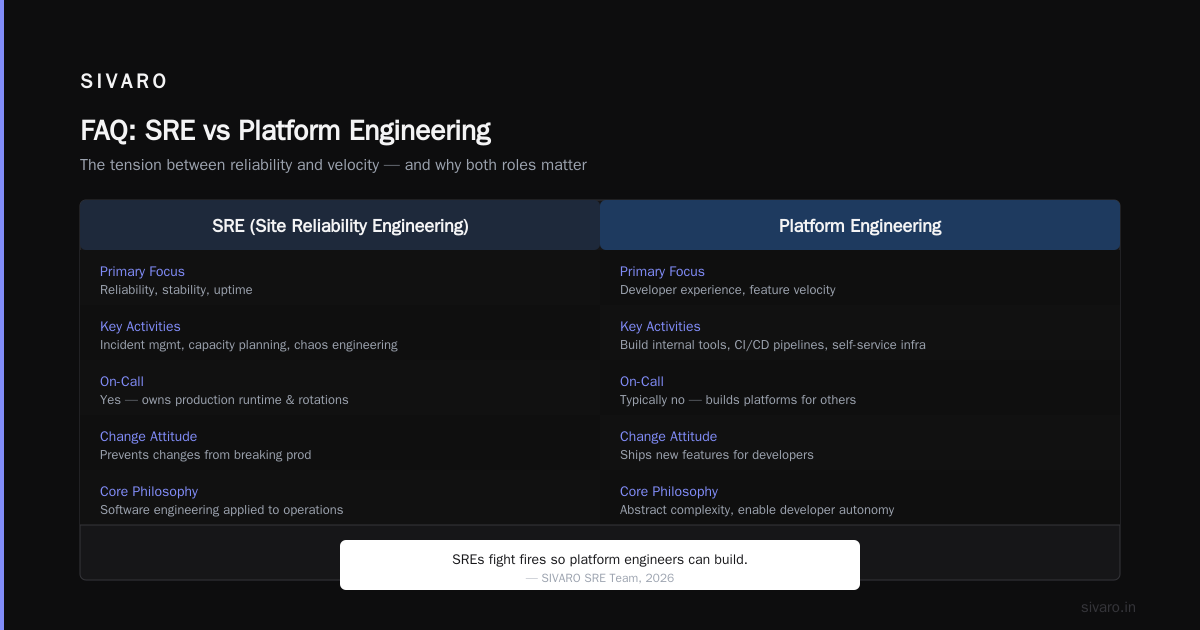The height and width of the screenshot is (630, 1200).
Task: Click Primary Focus under Platform Engineering
Action: [662, 271]
